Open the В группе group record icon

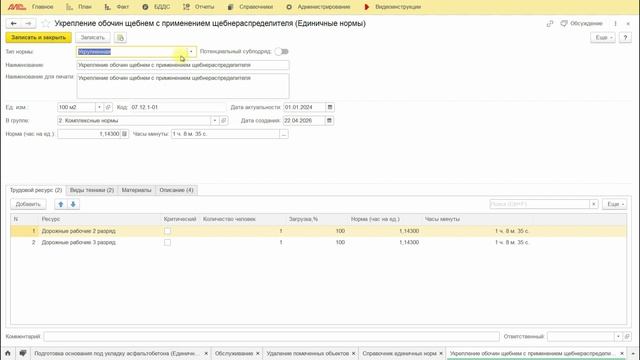tap(224, 121)
